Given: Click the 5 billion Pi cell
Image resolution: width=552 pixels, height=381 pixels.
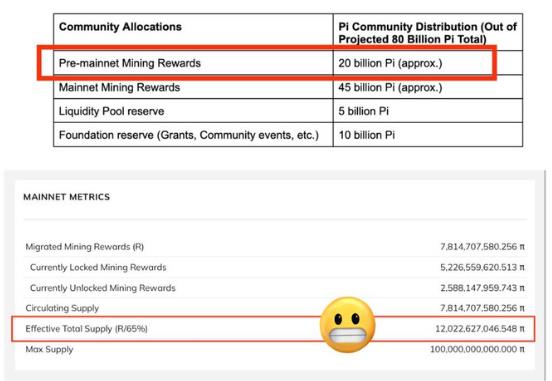Looking at the screenshot, I should [428, 111].
